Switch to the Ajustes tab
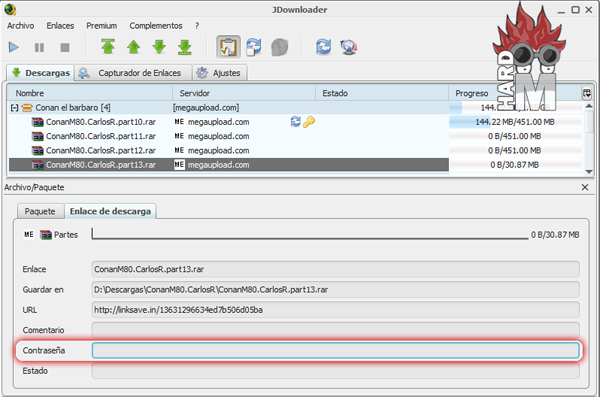The image size is (600, 397). (220, 73)
